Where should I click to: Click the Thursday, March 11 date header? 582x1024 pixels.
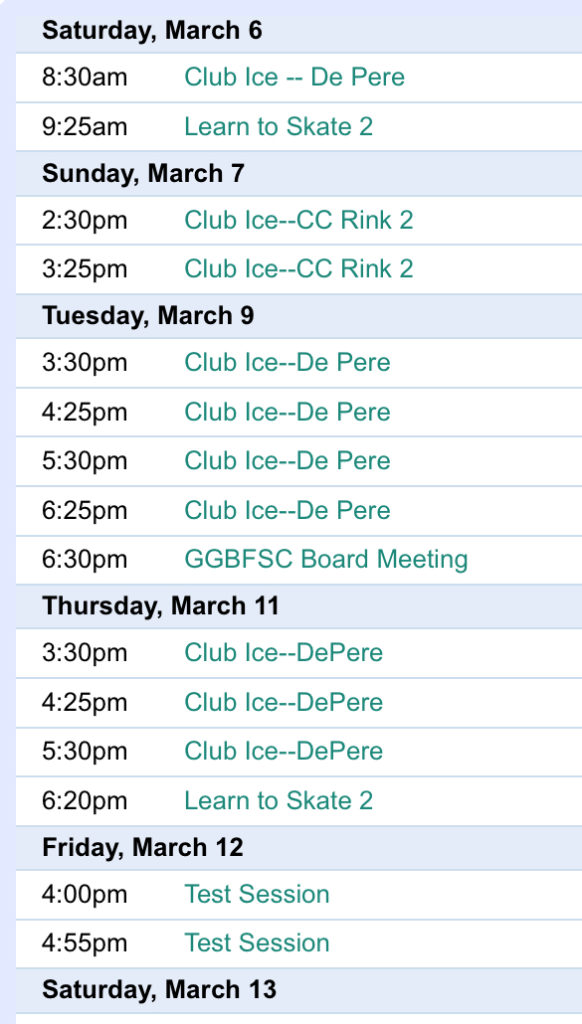pos(161,606)
